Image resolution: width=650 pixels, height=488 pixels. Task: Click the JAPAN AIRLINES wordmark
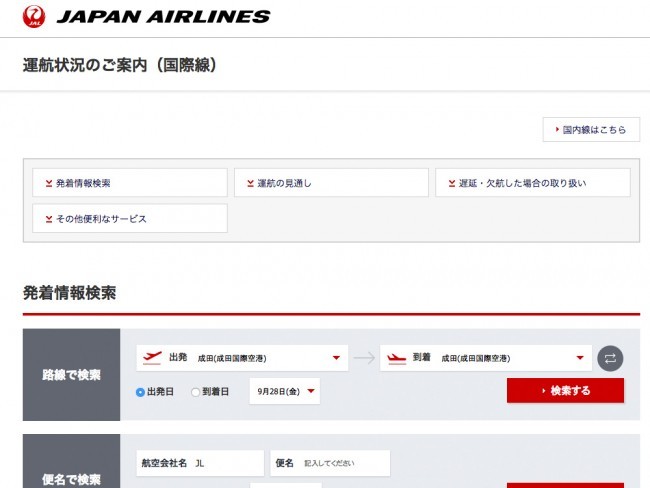pos(163,17)
